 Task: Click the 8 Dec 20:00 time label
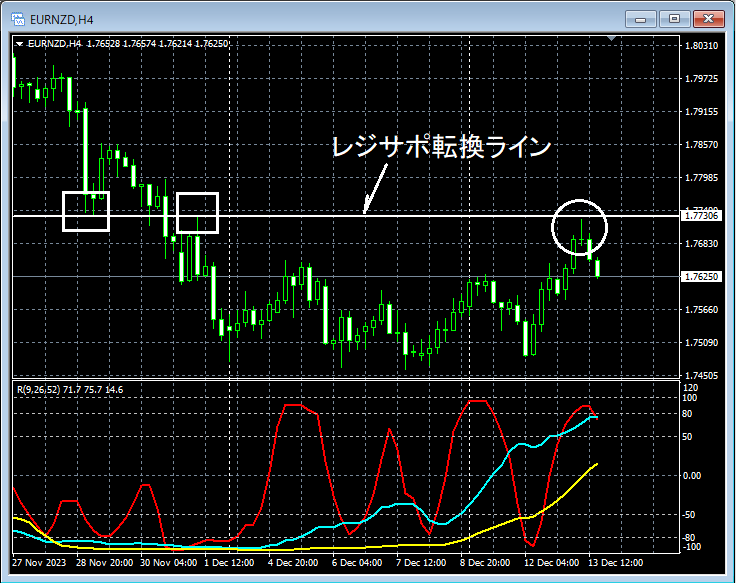[x=485, y=563]
